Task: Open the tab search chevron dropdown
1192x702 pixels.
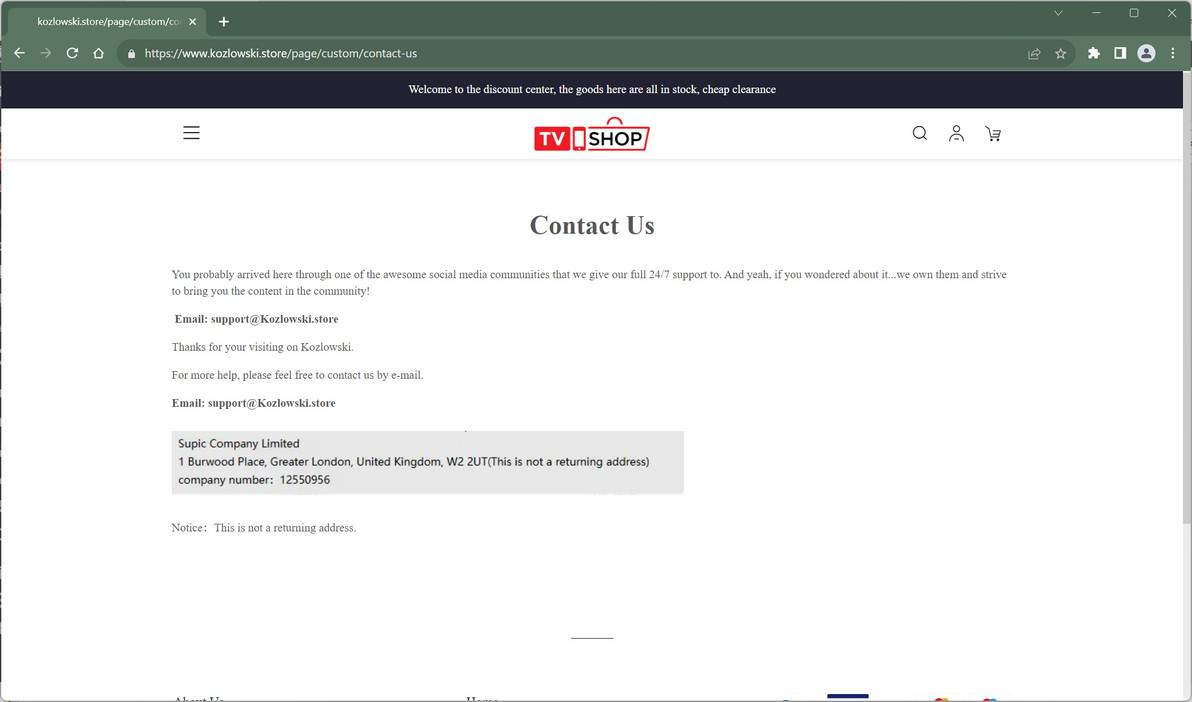Action: pyautogui.click(x=1057, y=13)
